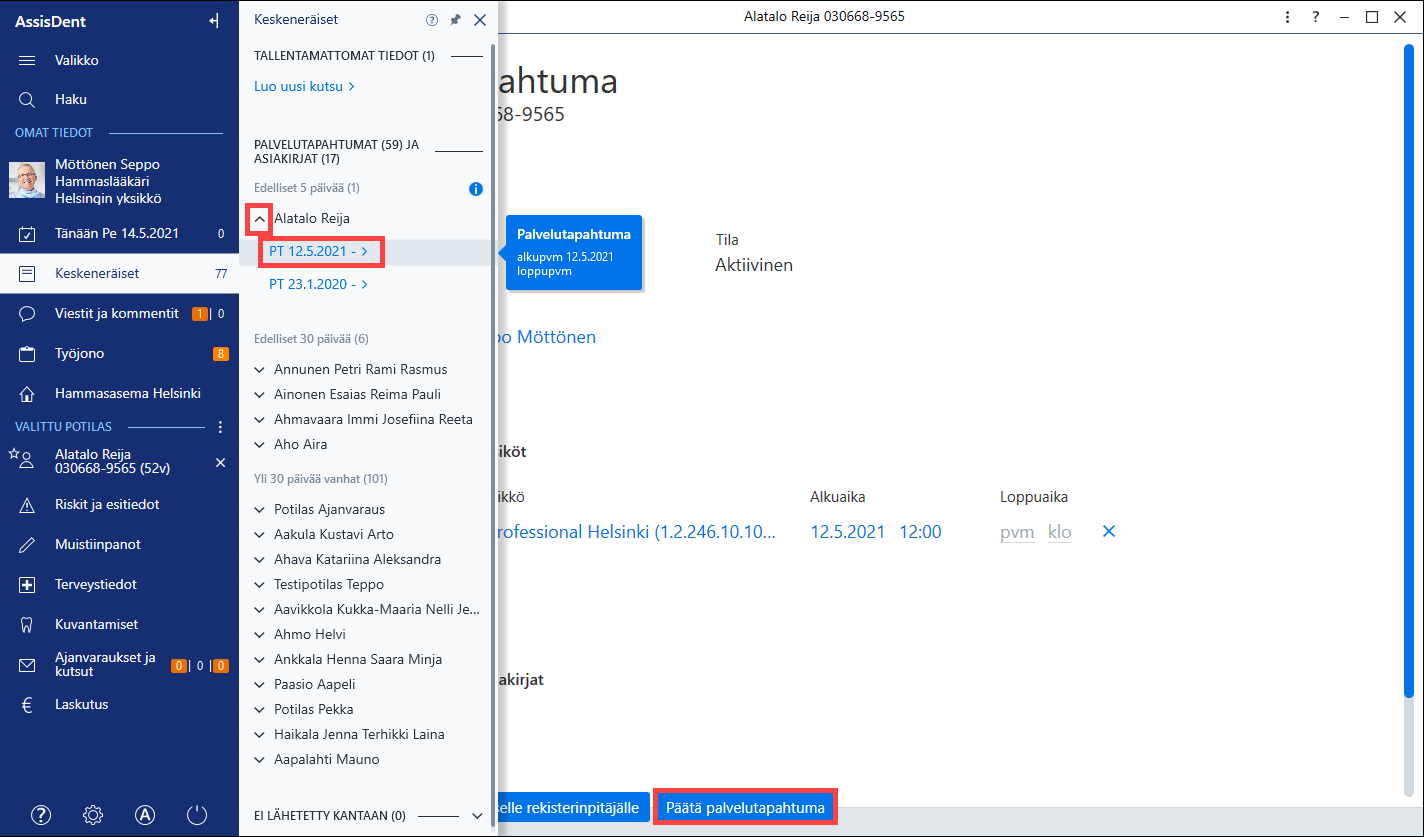Pin the Keskeneräiset panel

click(x=456, y=19)
